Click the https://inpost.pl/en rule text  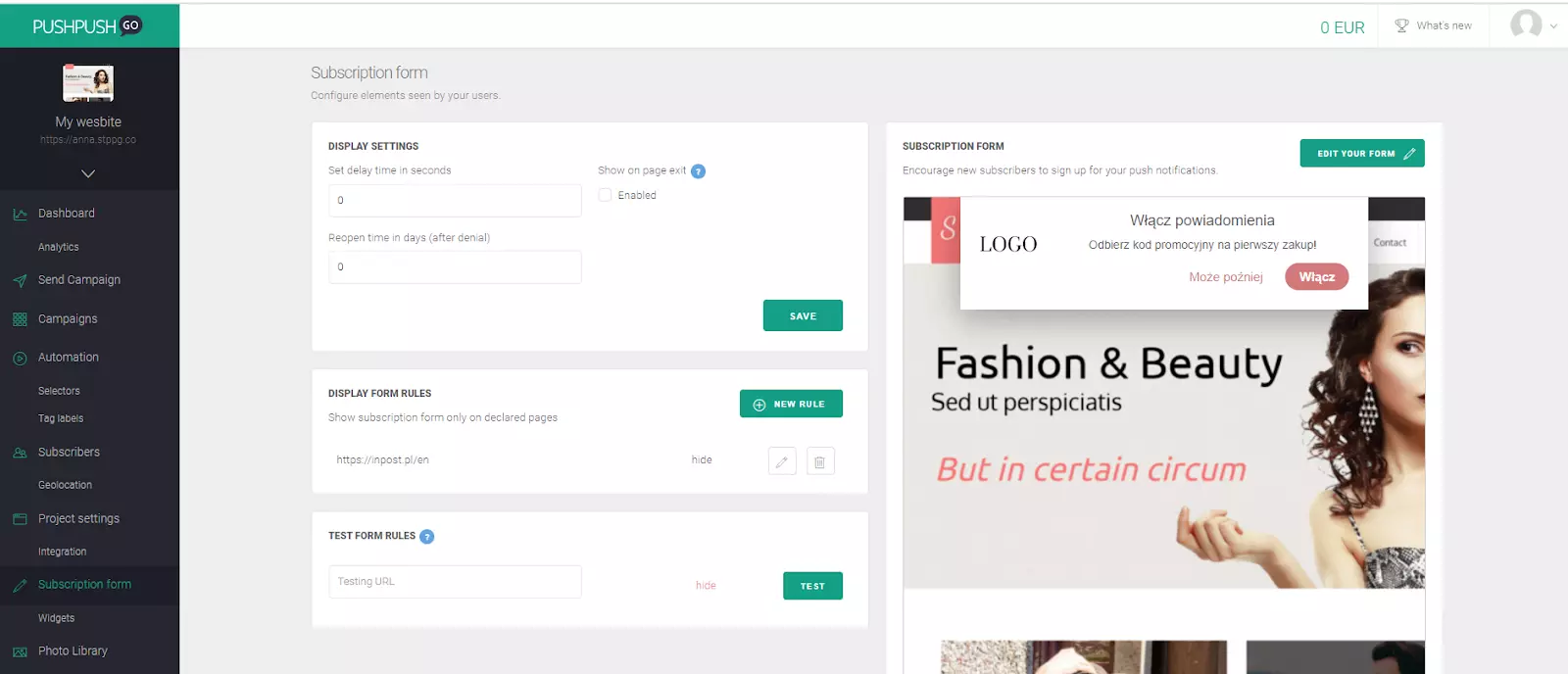(382, 459)
